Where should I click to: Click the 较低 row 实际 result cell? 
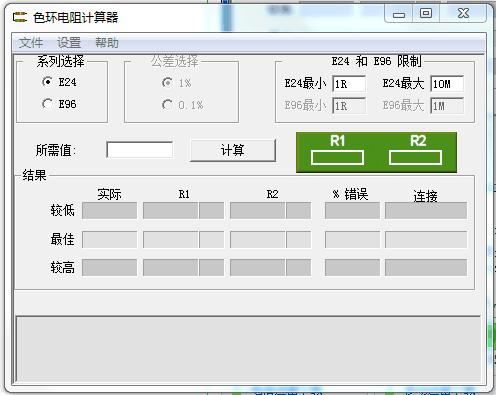109,211
